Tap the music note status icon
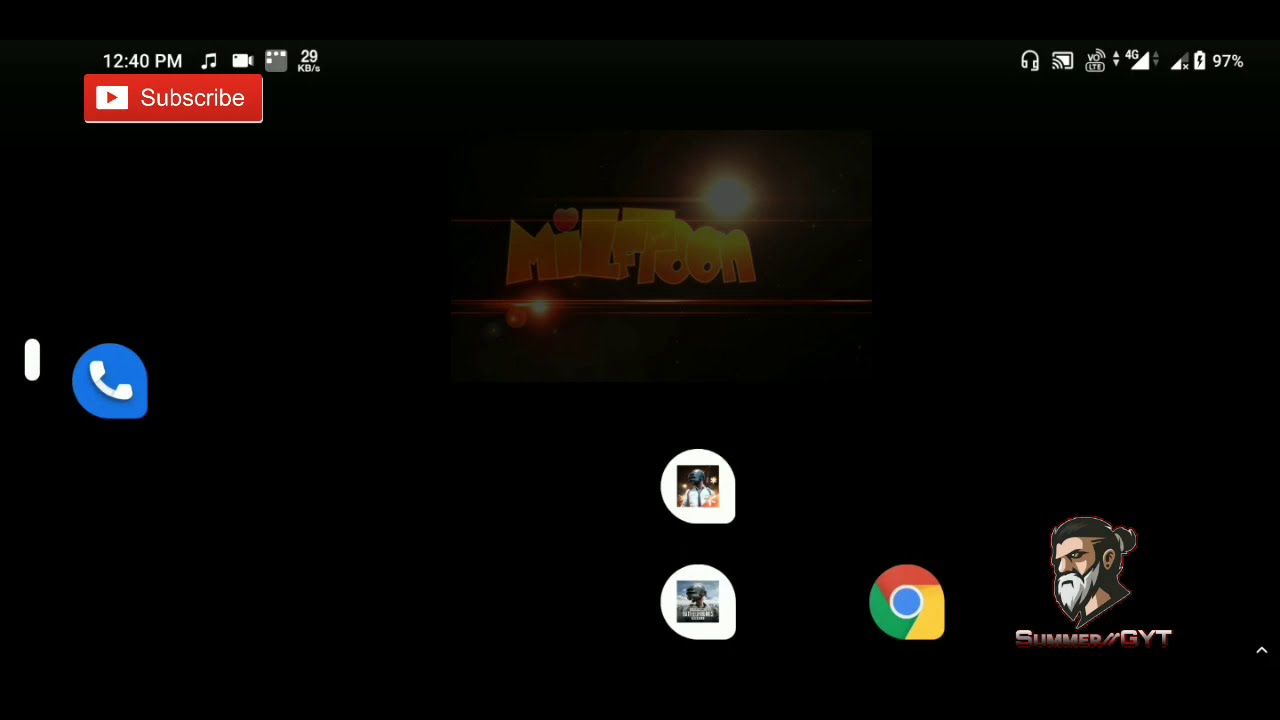This screenshot has width=1280, height=720. (x=209, y=61)
